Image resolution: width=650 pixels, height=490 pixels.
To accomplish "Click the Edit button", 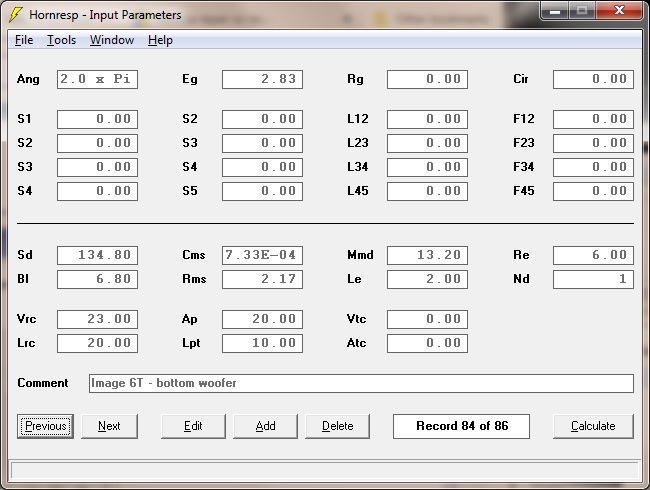I will tap(193, 426).
